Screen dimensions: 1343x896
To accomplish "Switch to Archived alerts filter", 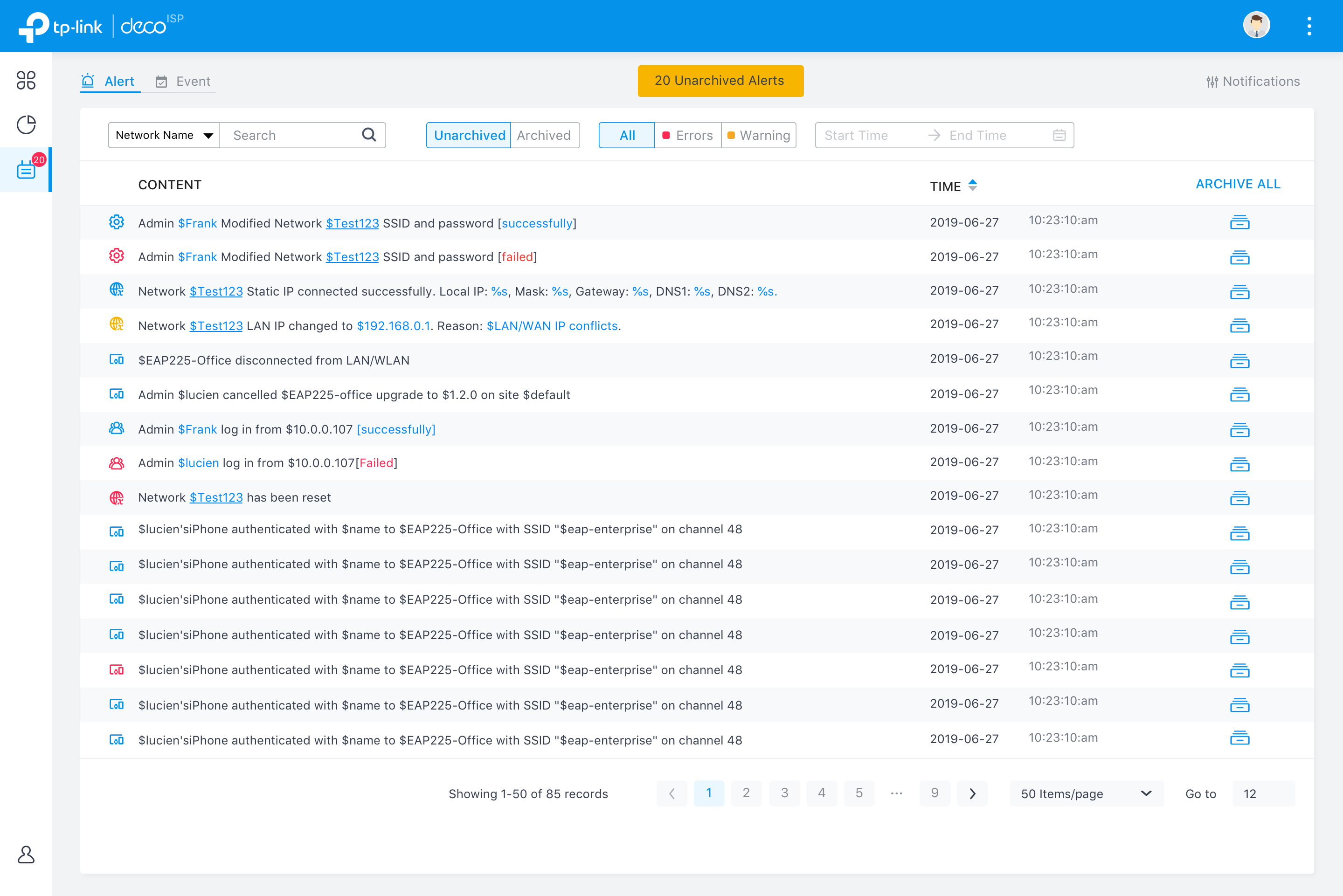I will pyautogui.click(x=545, y=136).
